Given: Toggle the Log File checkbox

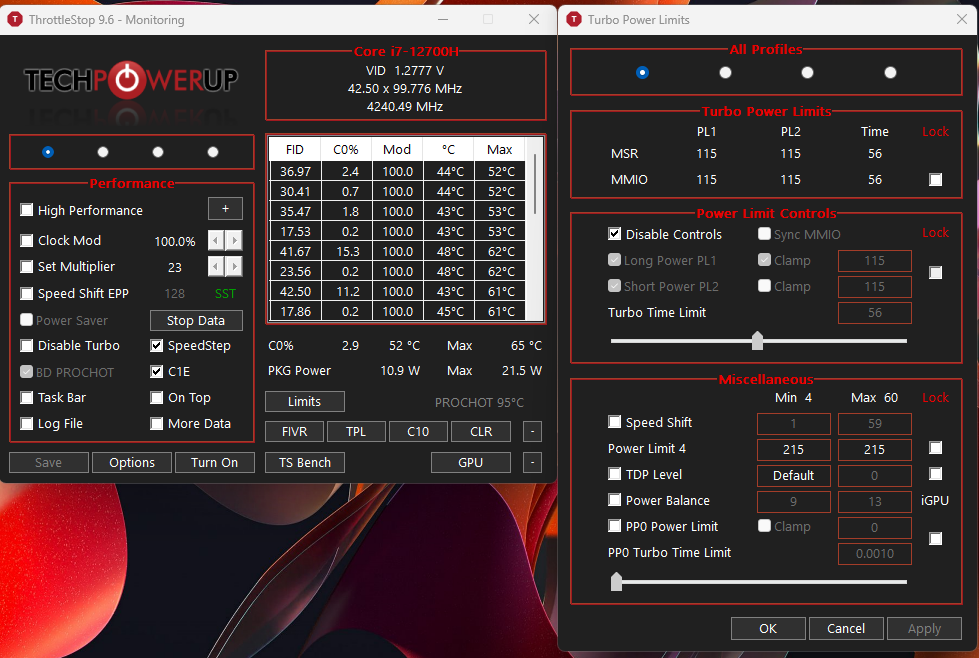Looking at the screenshot, I should point(26,423).
